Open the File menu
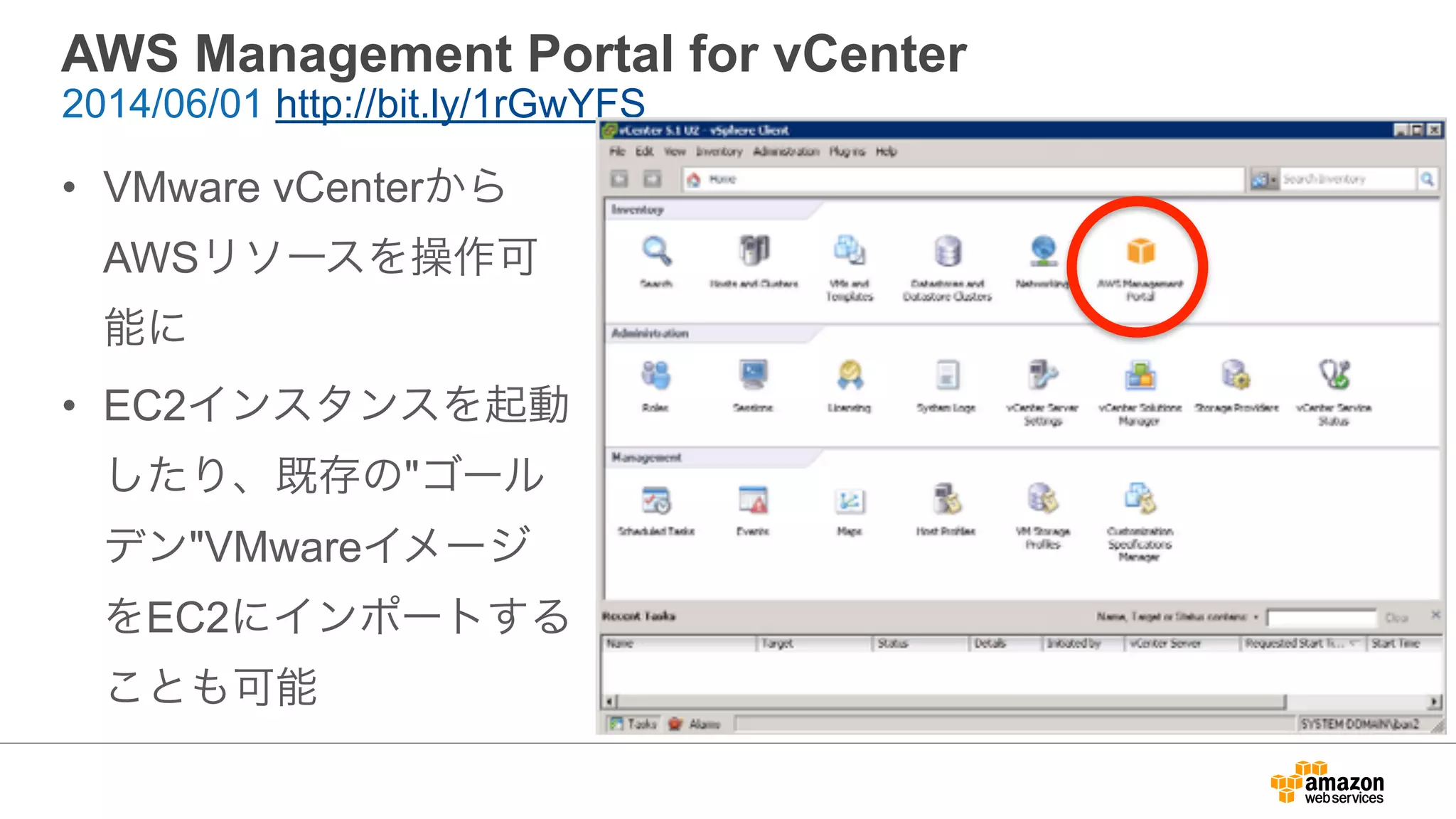The image size is (1456, 819). point(617,151)
